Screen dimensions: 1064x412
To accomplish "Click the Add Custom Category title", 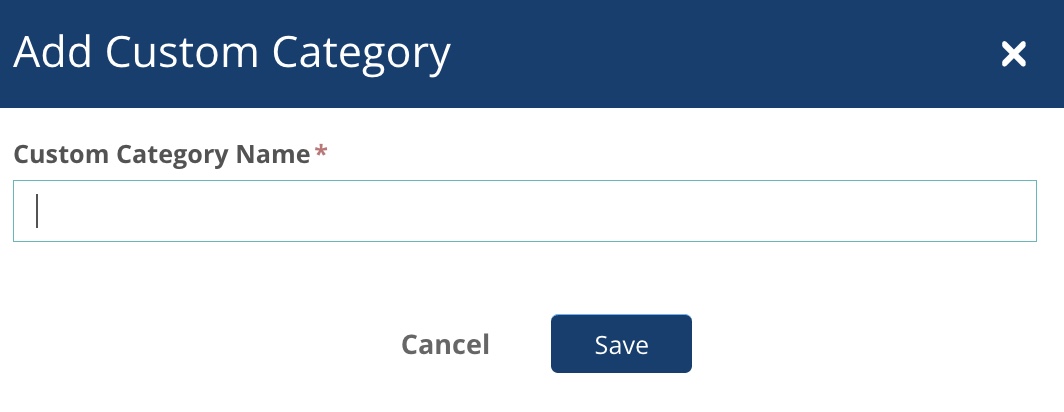I will pyautogui.click(x=231, y=52).
